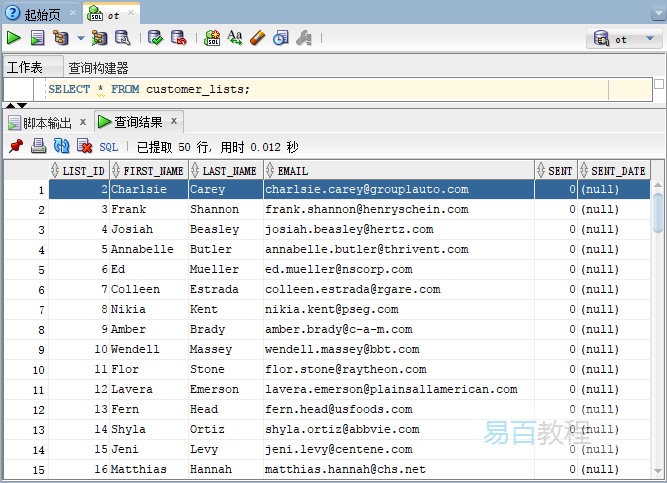The height and width of the screenshot is (483, 667).
Task: Close the 查询结果 tab
Action: tap(174, 121)
